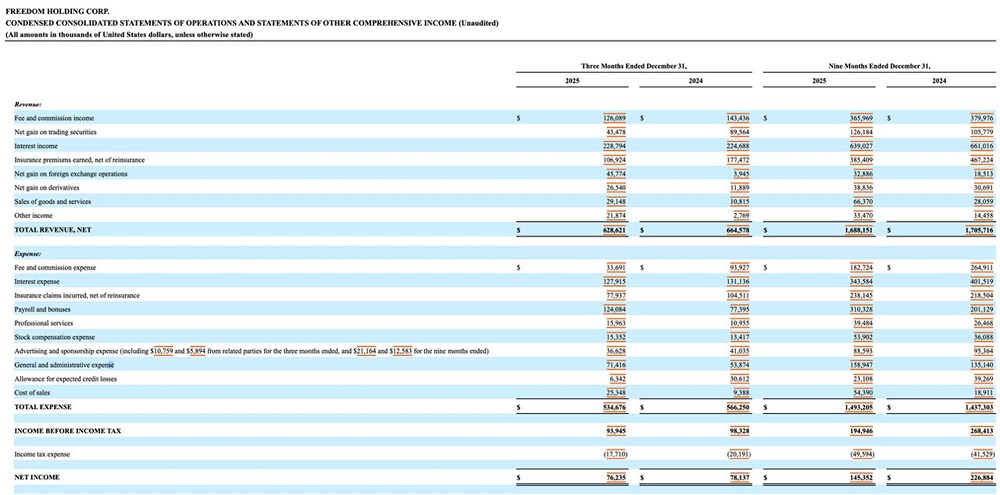Click the related-party amount $10,759
Screen dimensions: 1000x495
tap(162, 351)
